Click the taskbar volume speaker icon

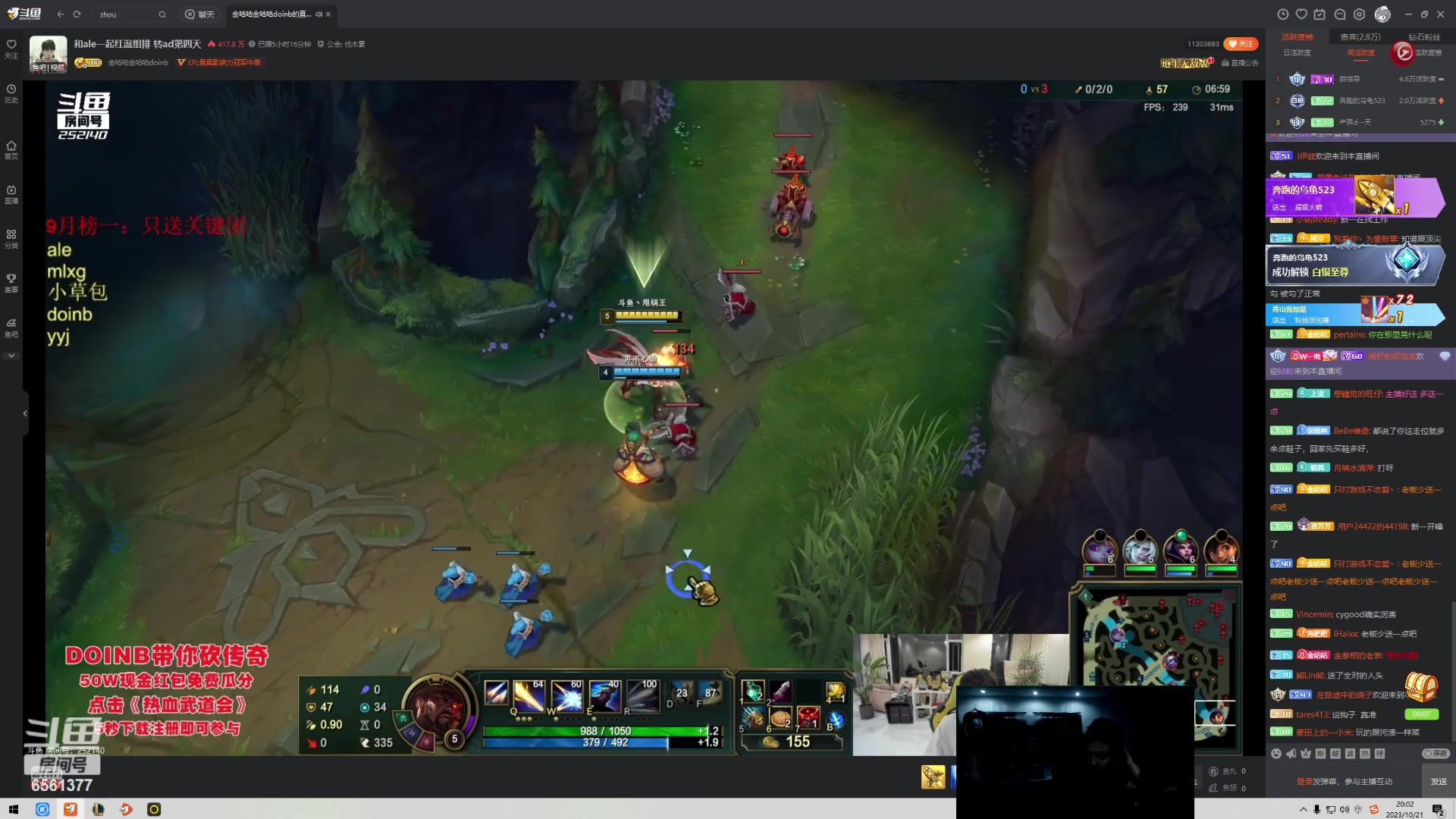tap(1344, 809)
